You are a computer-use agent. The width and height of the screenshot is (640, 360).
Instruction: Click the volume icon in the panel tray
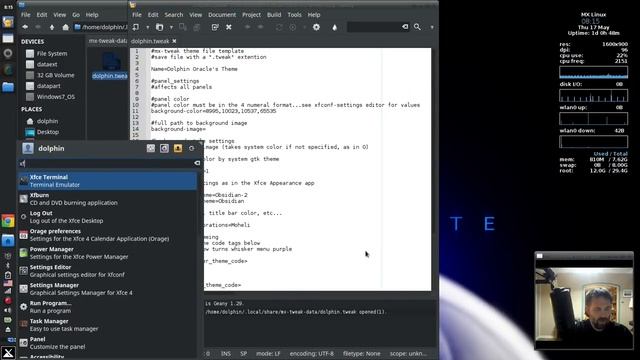pos(8,310)
